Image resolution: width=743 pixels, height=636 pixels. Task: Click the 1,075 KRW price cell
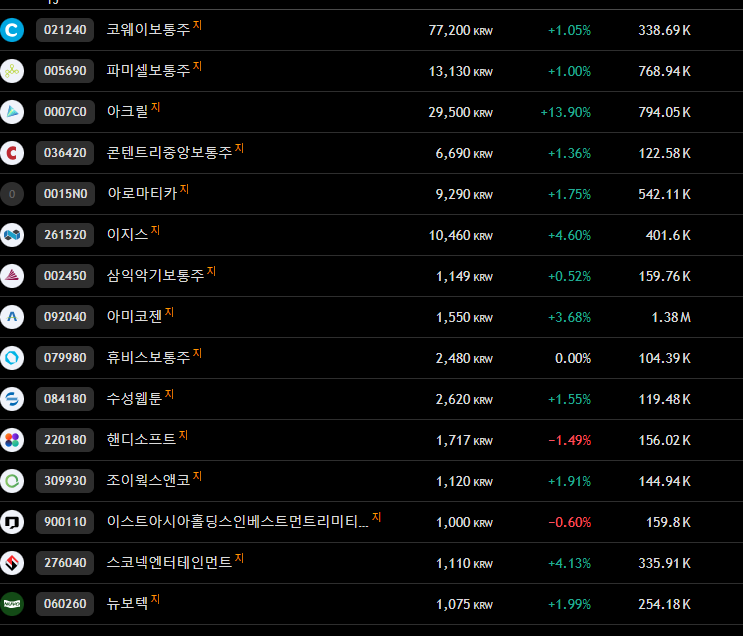click(464, 605)
